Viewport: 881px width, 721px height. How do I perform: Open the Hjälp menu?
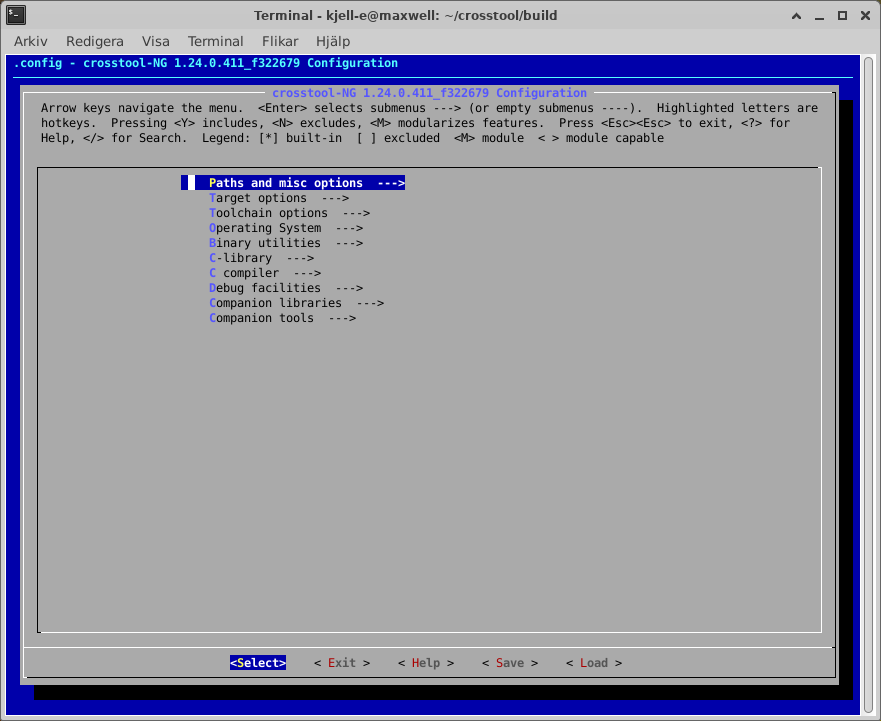(x=333, y=42)
